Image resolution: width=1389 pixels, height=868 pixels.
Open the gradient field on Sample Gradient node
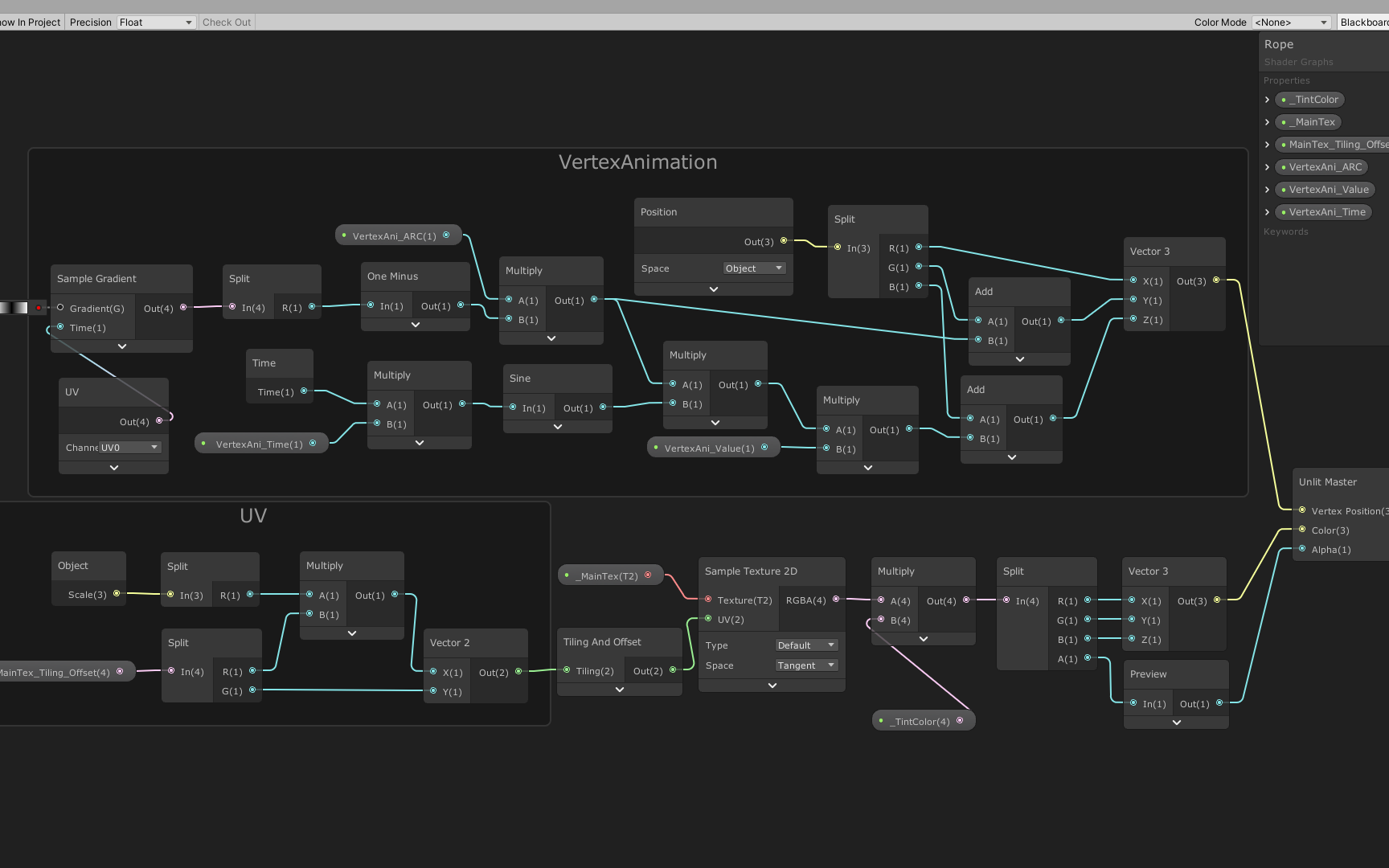coord(14,308)
